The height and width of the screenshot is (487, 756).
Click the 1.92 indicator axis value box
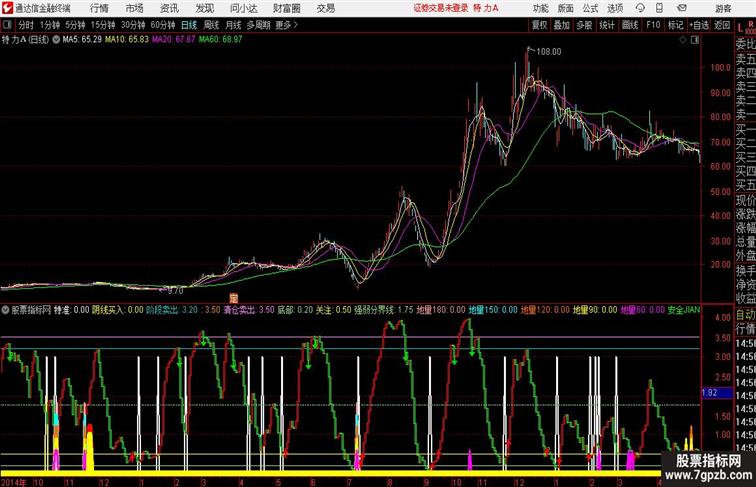716,392
